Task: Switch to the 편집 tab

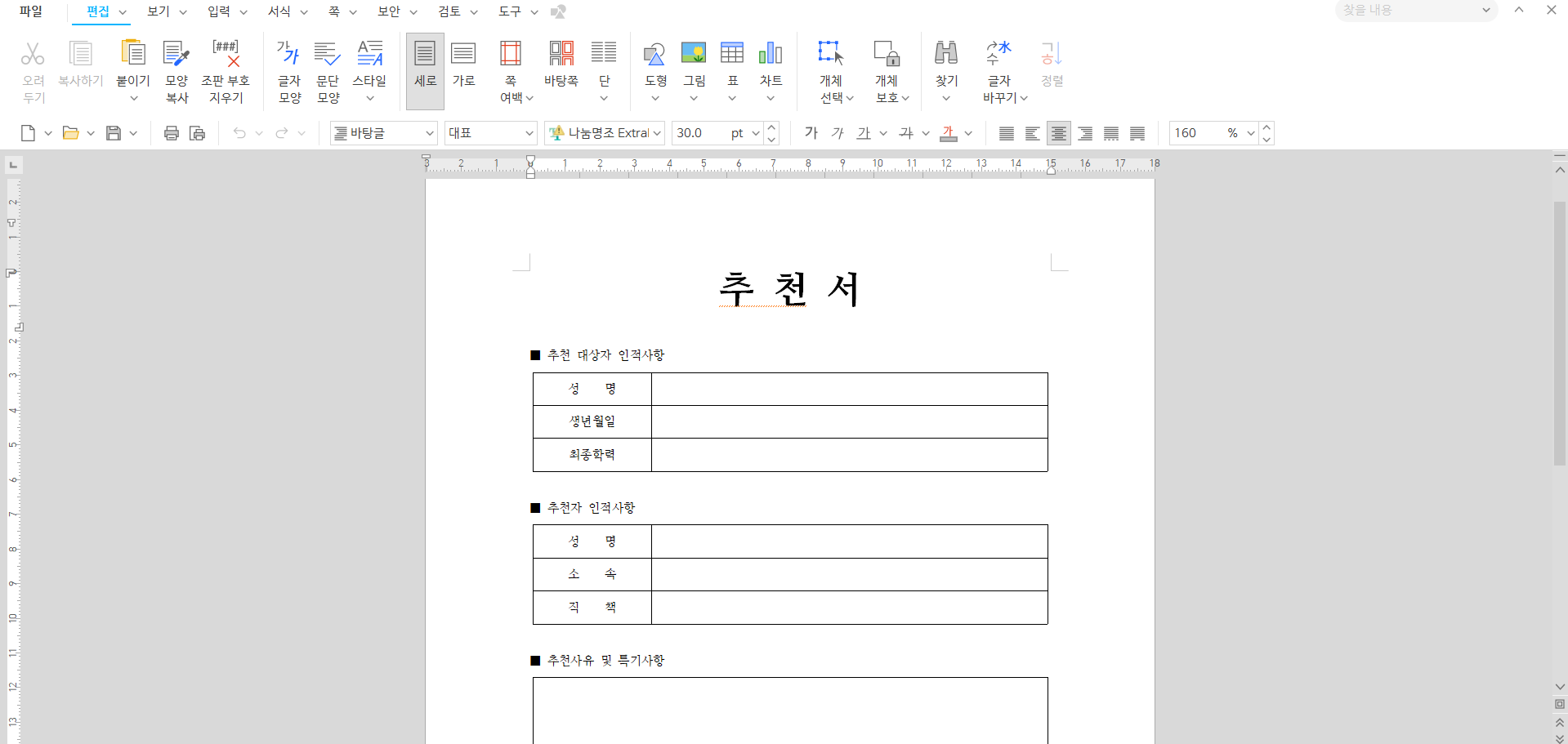Action: (x=98, y=11)
